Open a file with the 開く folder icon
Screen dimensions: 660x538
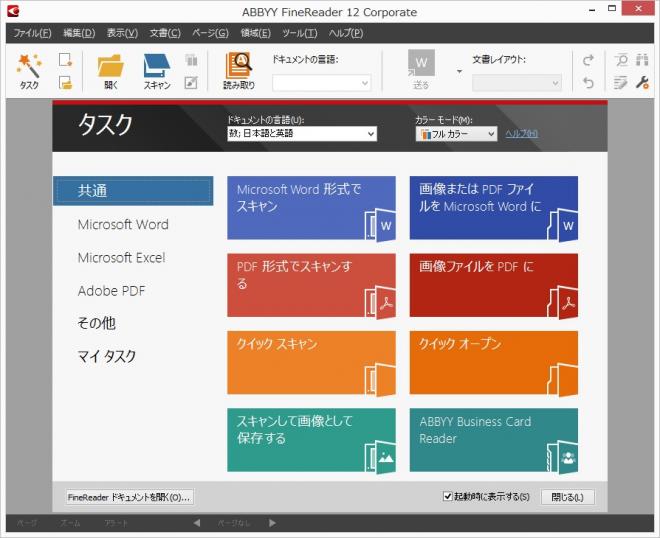(x=111, y=66)
